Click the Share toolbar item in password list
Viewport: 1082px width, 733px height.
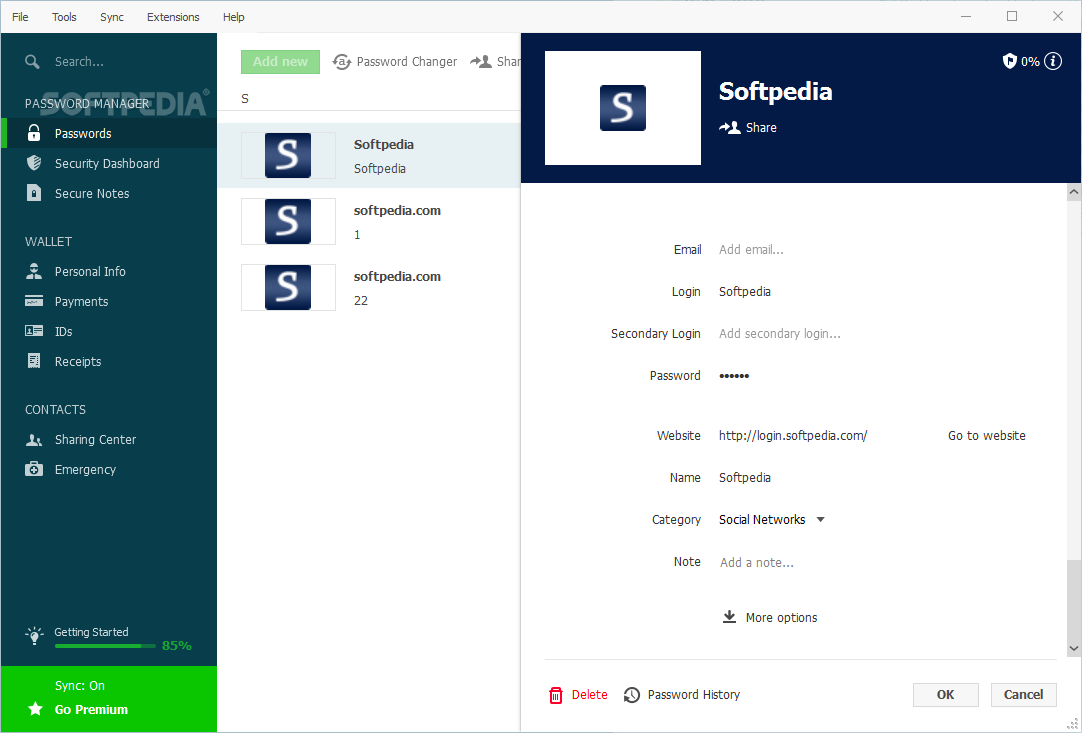(x=495, y=61)
